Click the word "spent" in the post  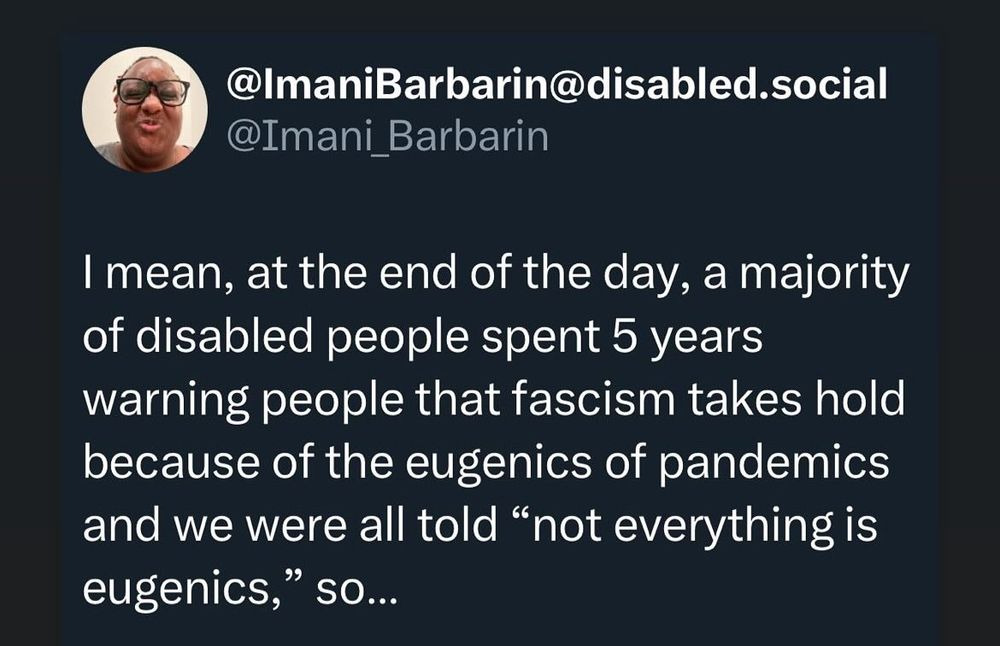coord(548,338)
